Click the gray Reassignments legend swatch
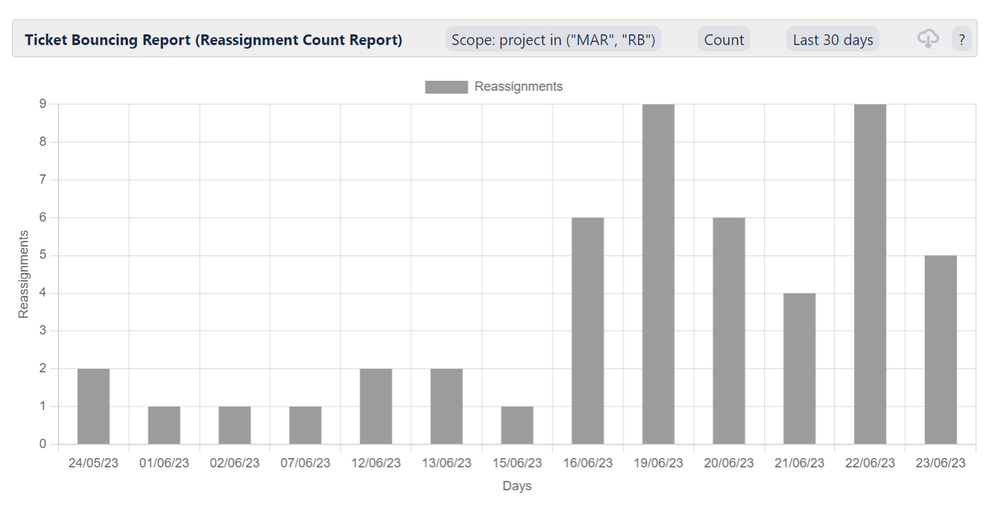999x526 pixels. pos(446,87)
